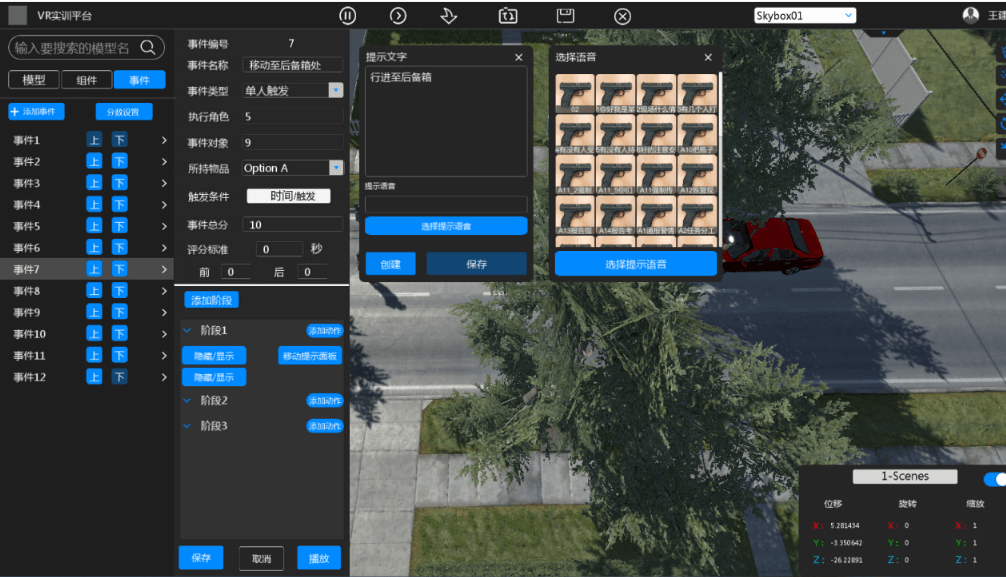Click the 添加事件 button
The image size is (1006, 577).
36,112
